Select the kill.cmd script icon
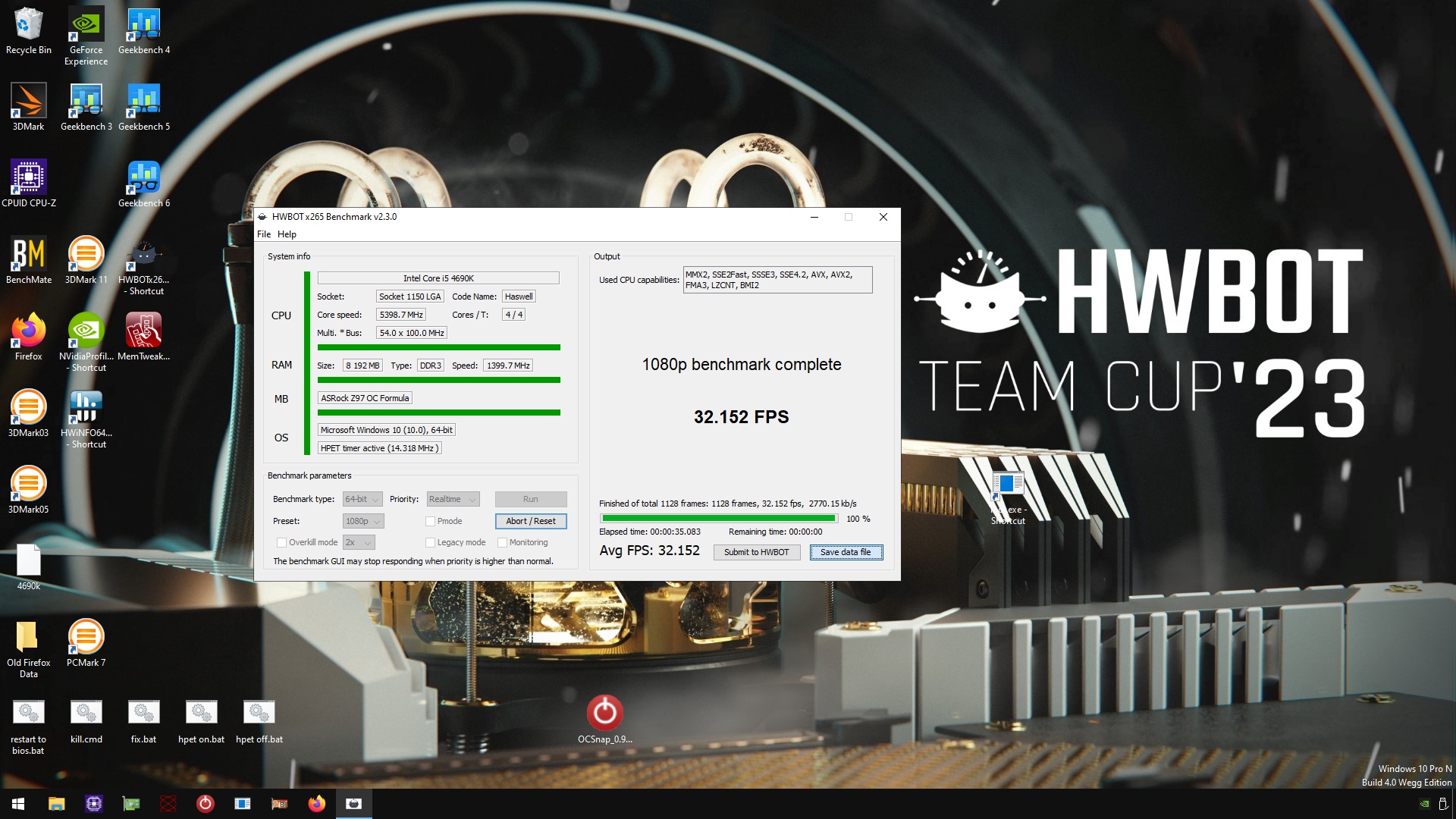Image resolution: width=1456 pixels, height=819 pixels. click(x=86, y=721)
